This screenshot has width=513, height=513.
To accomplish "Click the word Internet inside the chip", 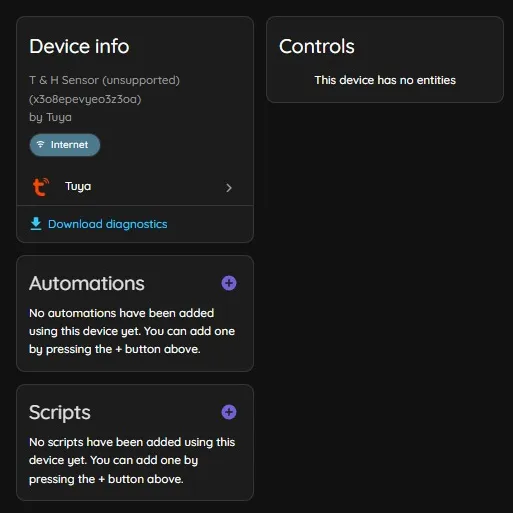I will click(69, 145).
